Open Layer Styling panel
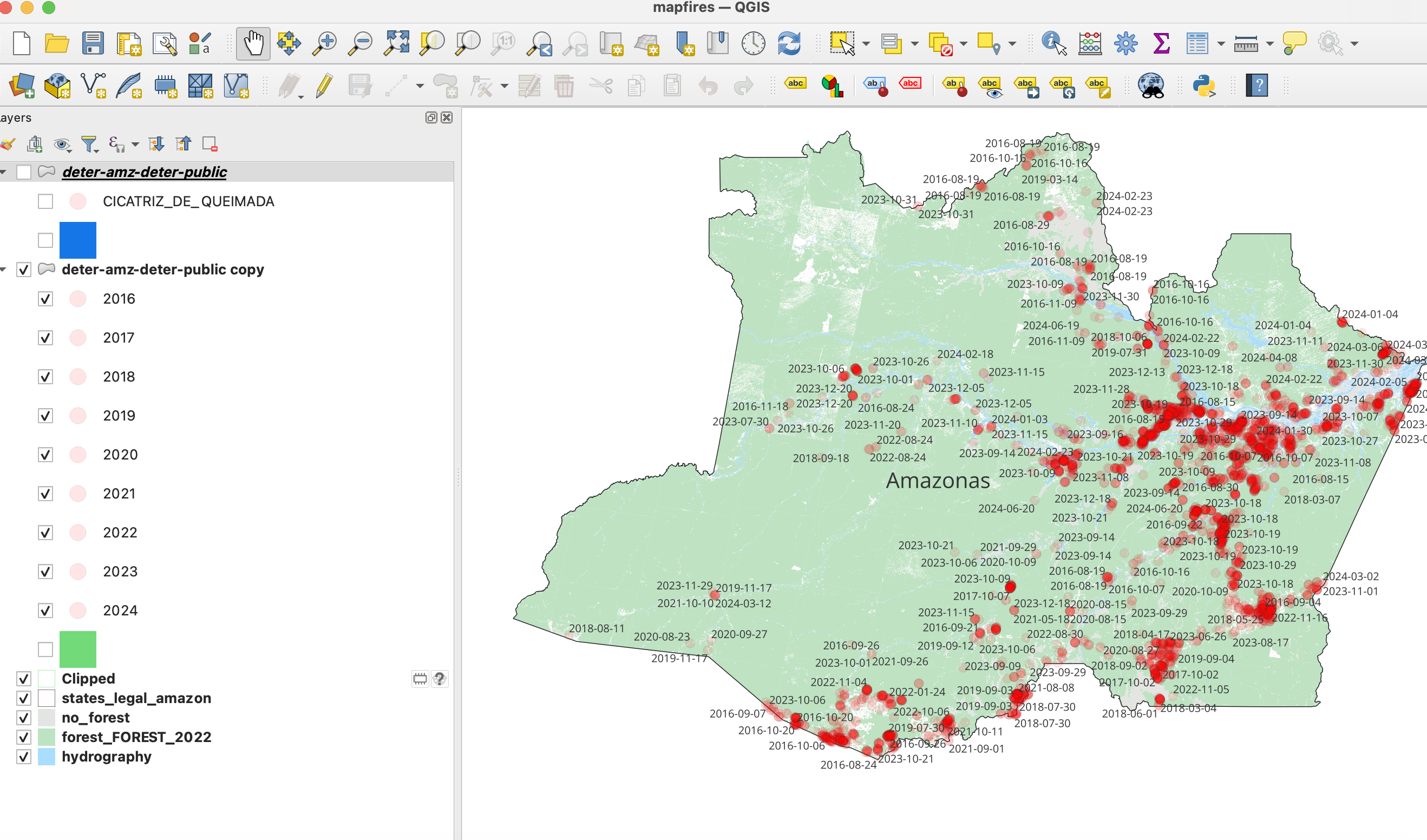 pyautogui.click(x=8, y=145)
